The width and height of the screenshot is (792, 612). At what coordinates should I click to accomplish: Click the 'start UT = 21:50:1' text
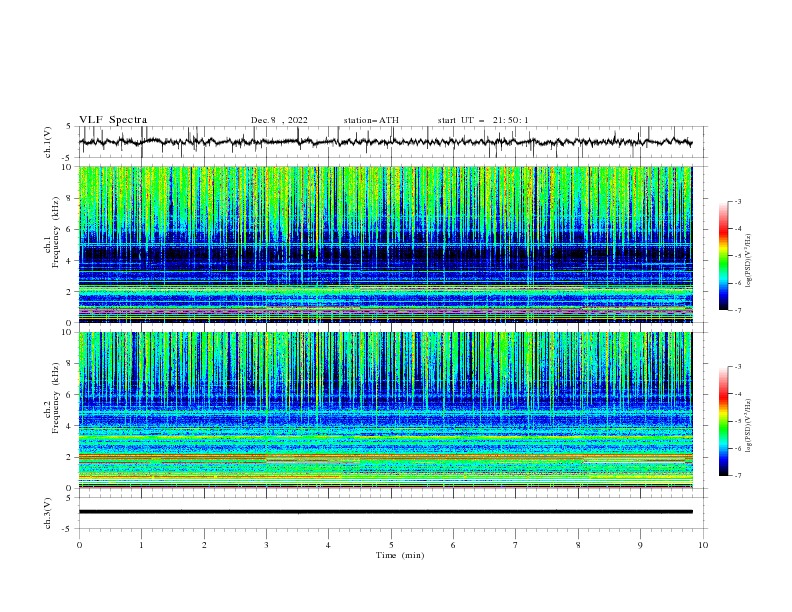tap(483, 120)
